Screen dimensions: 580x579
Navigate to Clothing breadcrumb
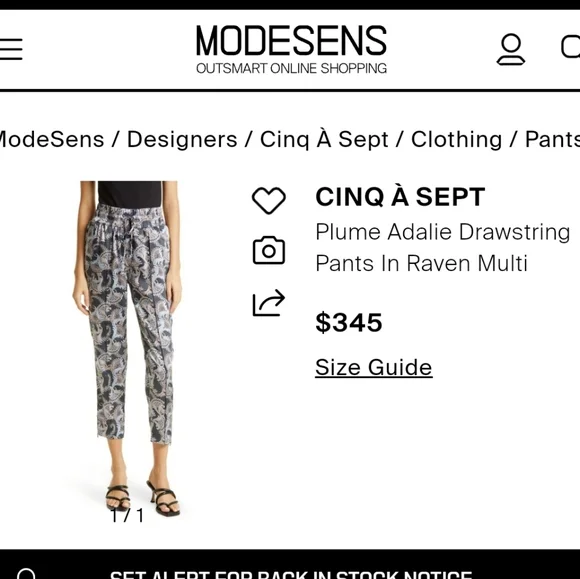pyautogui.click(x=456, y=139)
